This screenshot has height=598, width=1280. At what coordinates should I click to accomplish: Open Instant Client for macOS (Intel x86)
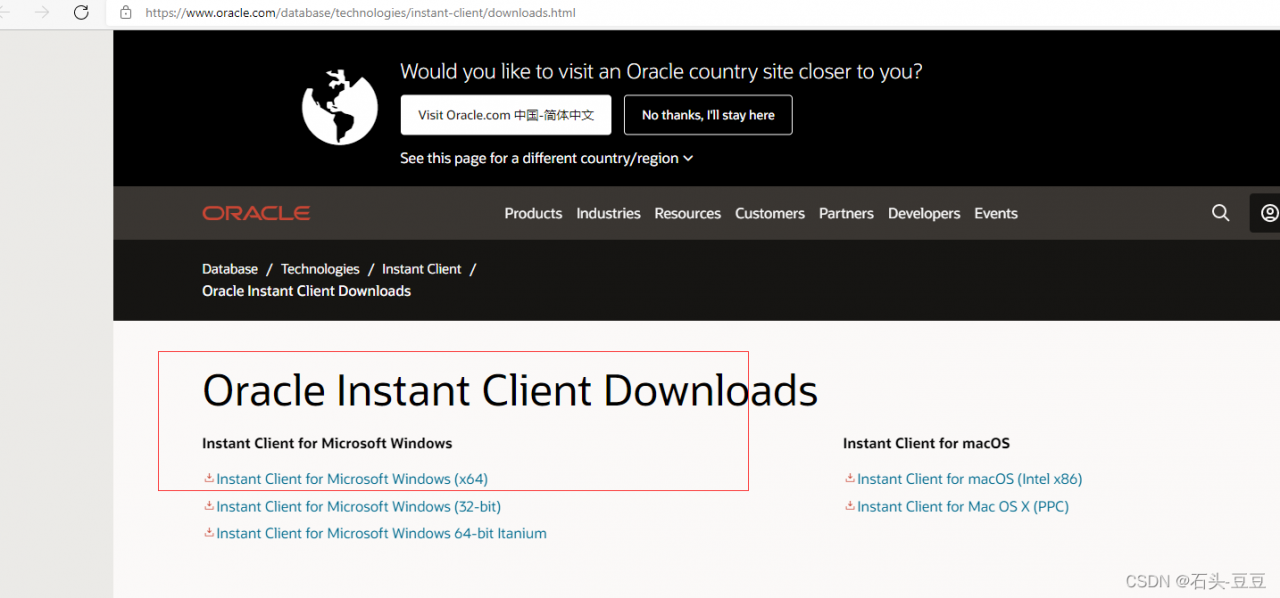[x=969, y=479]
